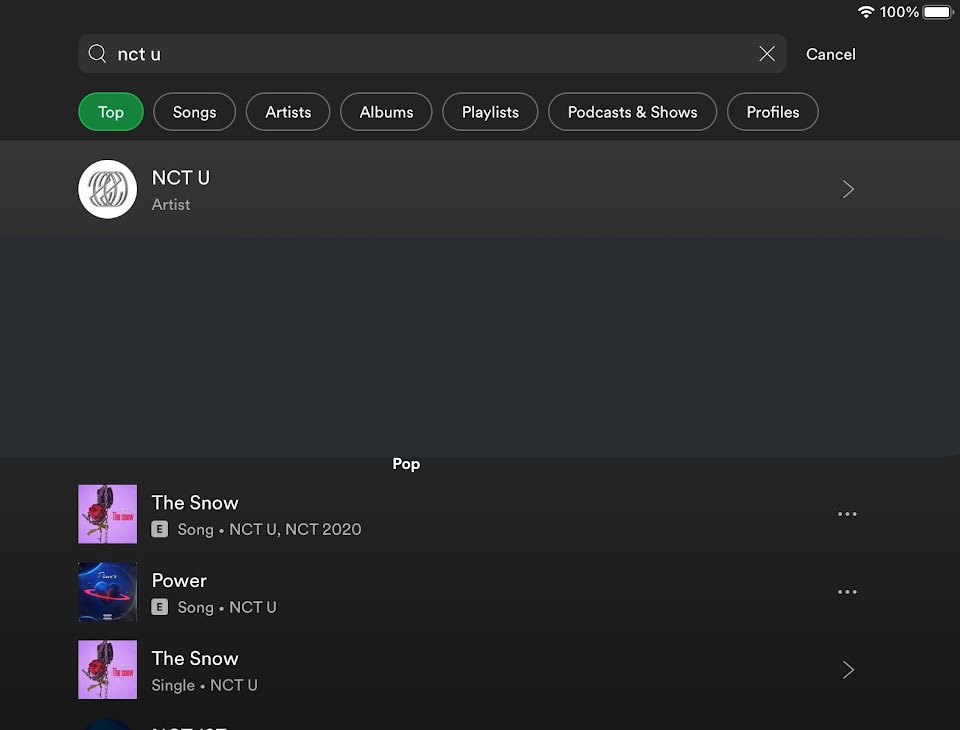The image size is (960, 730).
Task: Play the Power song title
Action: [179, 581]
